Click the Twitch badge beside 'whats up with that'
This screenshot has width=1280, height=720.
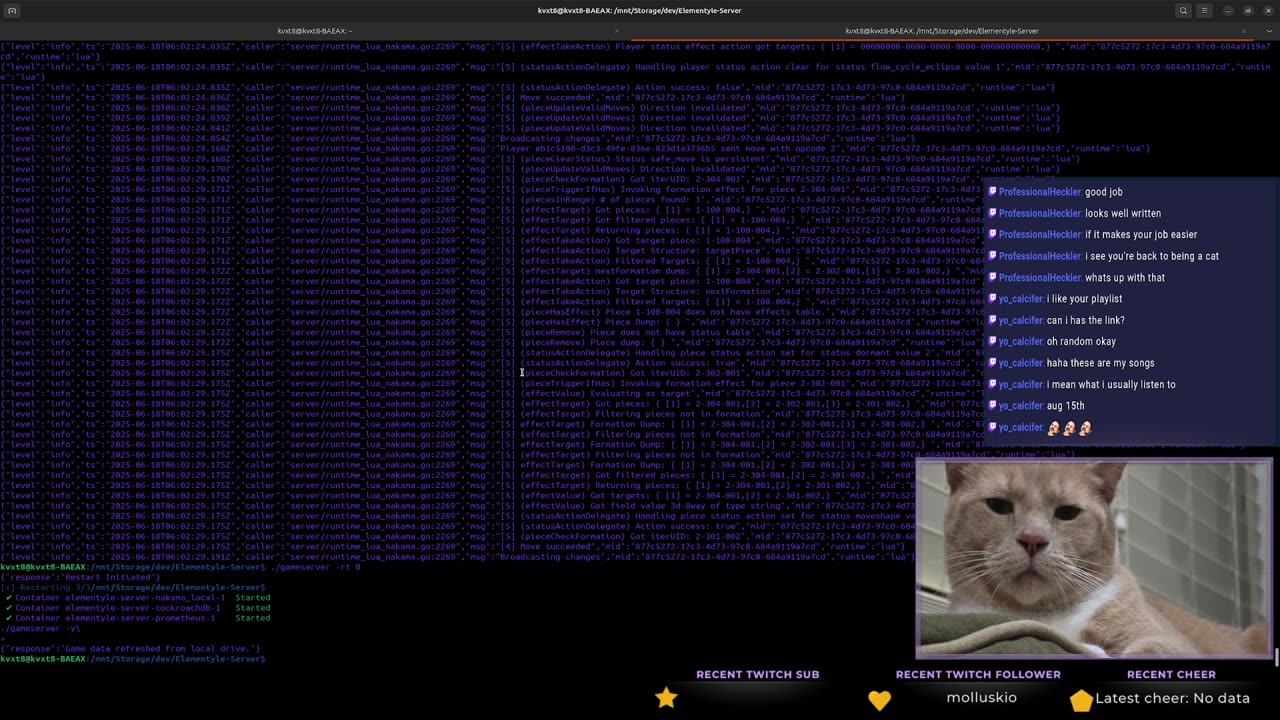coord(992,278)
